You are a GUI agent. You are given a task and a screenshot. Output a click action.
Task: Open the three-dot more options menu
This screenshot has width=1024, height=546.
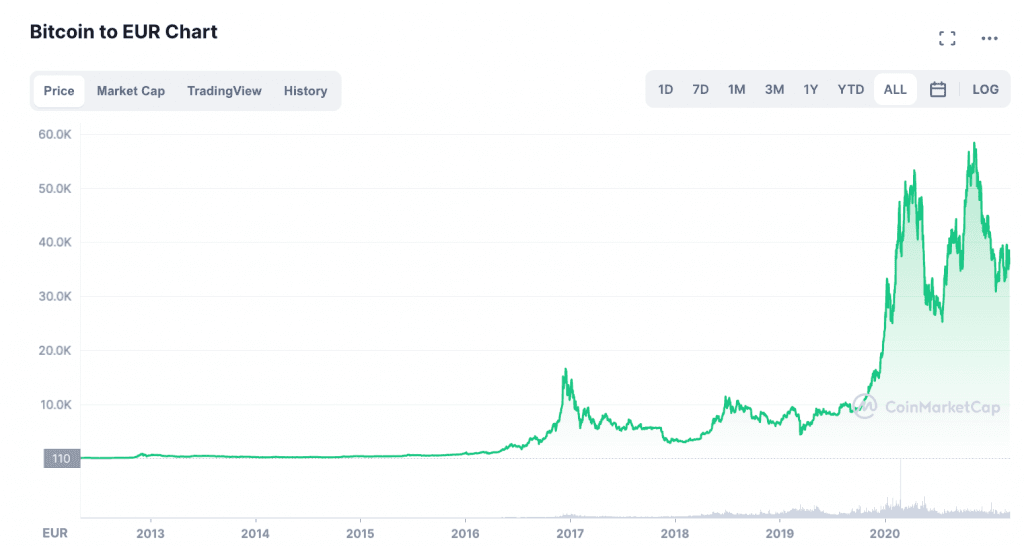[989, 38]
